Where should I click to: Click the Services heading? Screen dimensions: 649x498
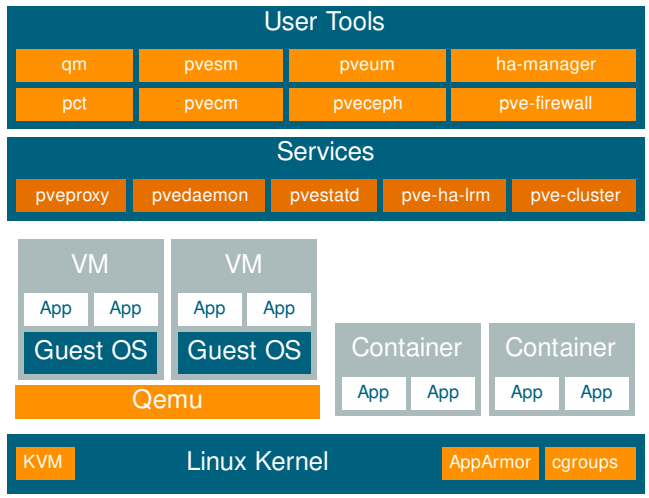[x=325, y=152]
